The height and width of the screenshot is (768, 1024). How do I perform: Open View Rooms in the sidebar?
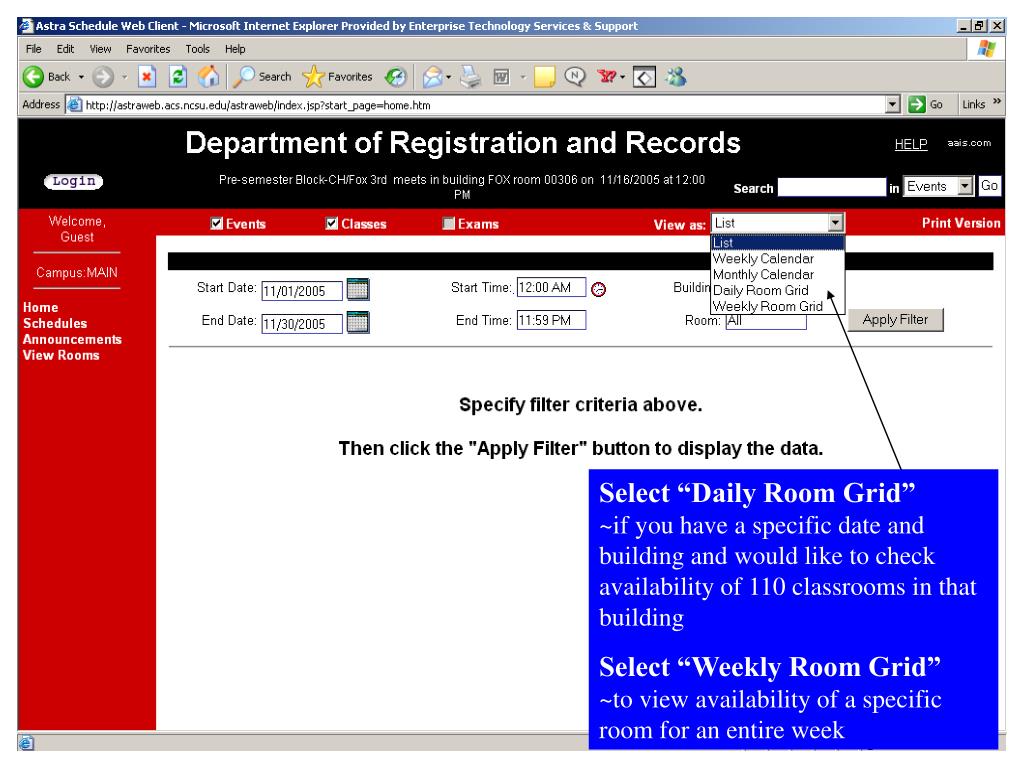pyautogui.click(x=61, y=355)
